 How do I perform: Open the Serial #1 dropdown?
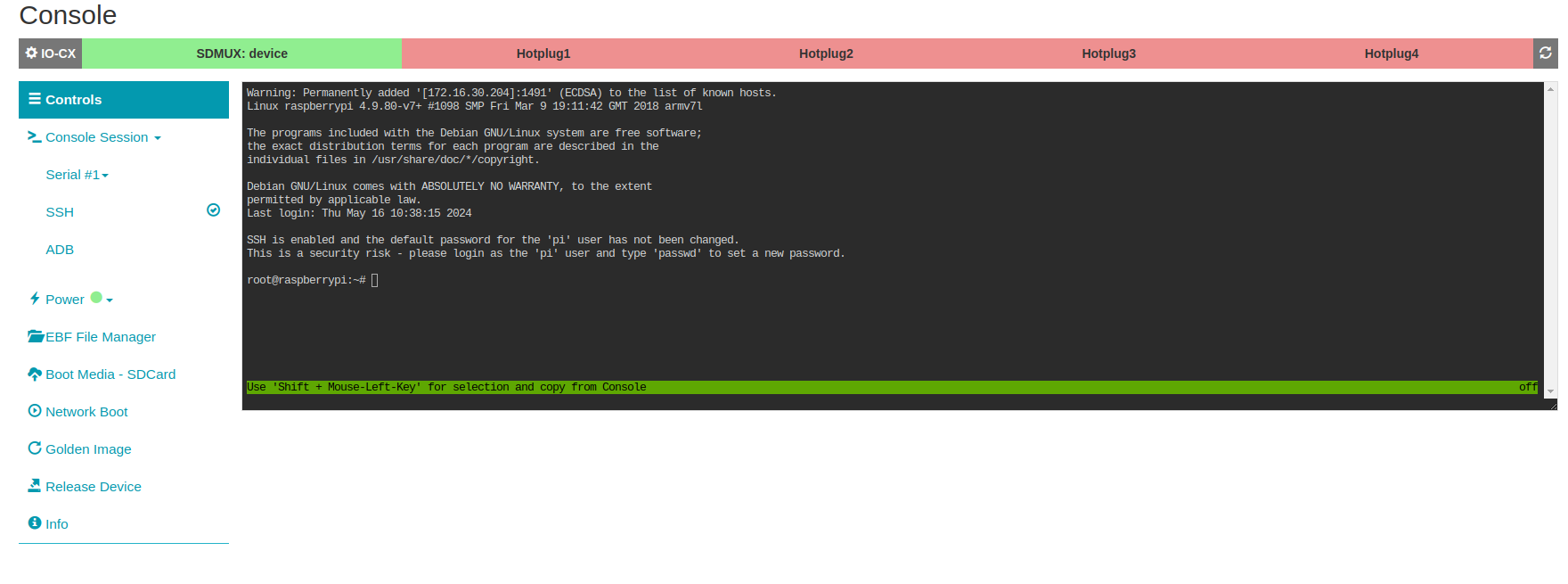(x=78, y=175)
